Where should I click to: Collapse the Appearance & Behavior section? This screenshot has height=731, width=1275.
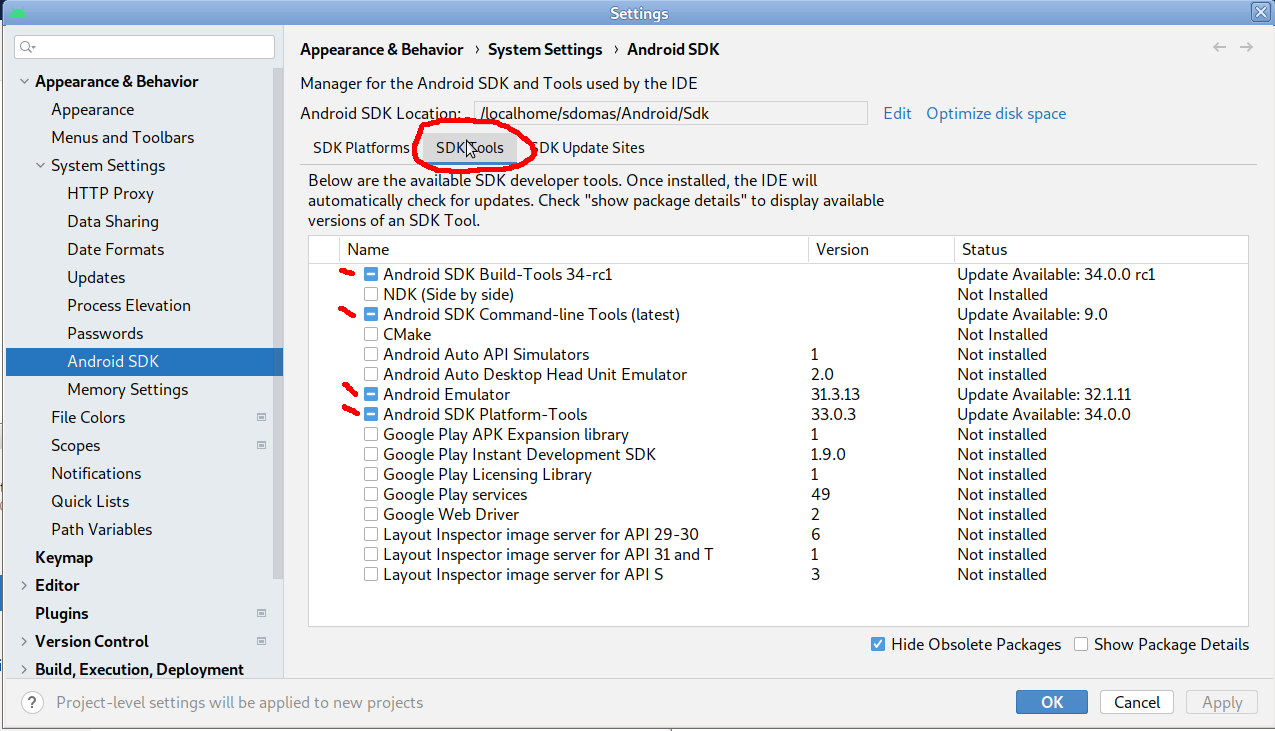tap(22, 81)
